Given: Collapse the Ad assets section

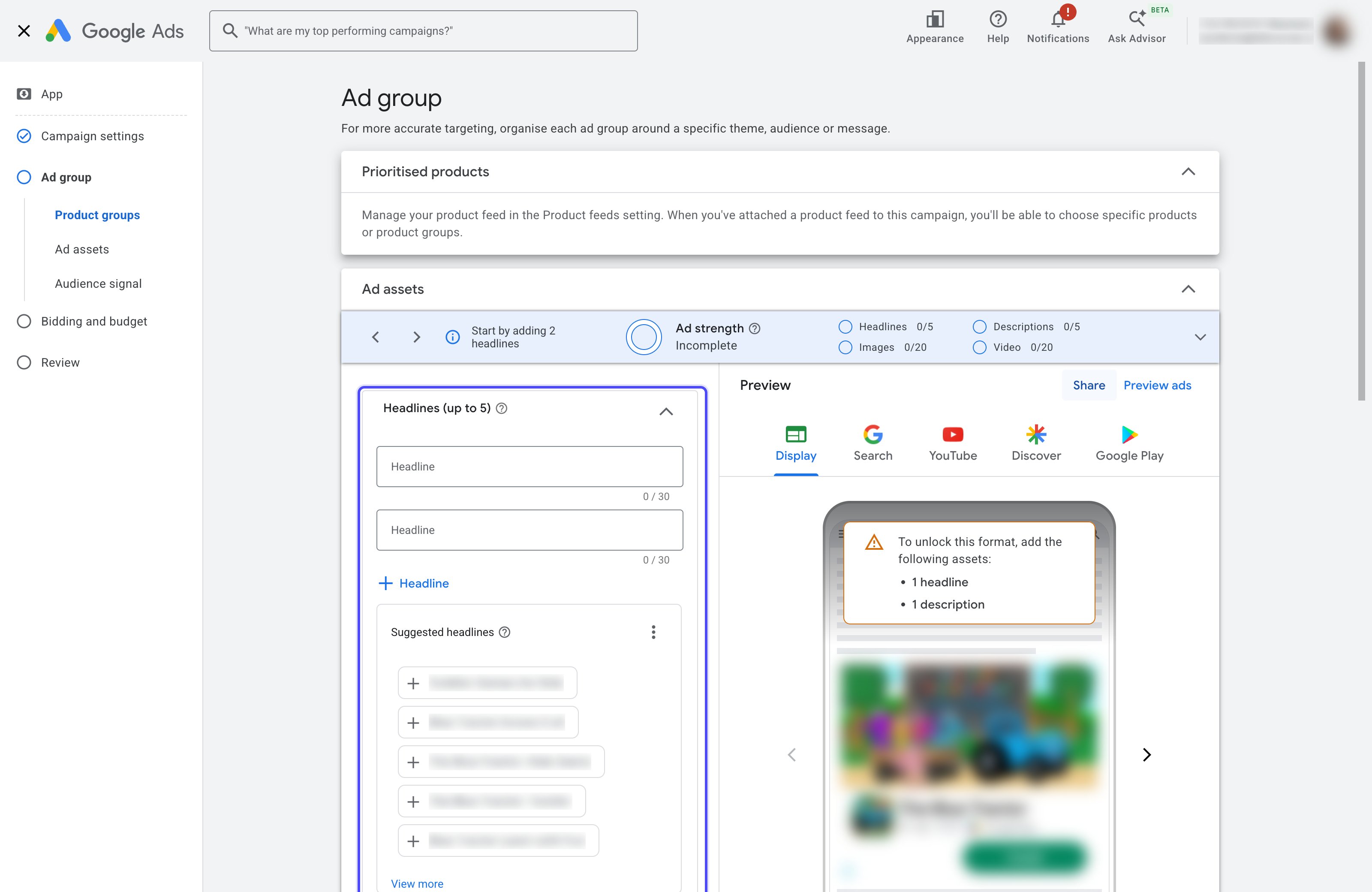Looking at the screenshot, I should tap(1188, 289).
